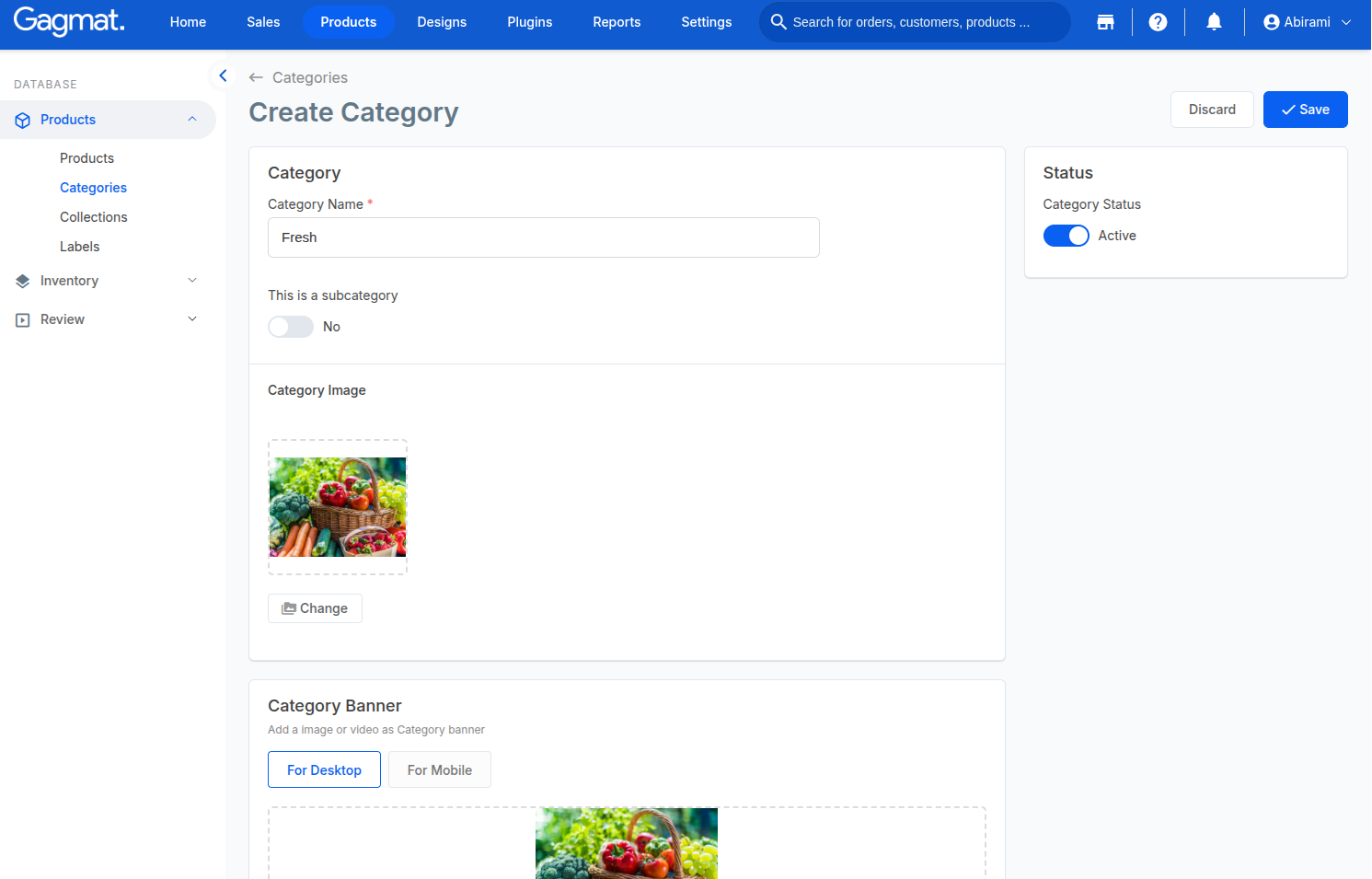Save the new category
Image resolution: width=1372 pixels, height=879 pixels.
tap(1306, 110)
